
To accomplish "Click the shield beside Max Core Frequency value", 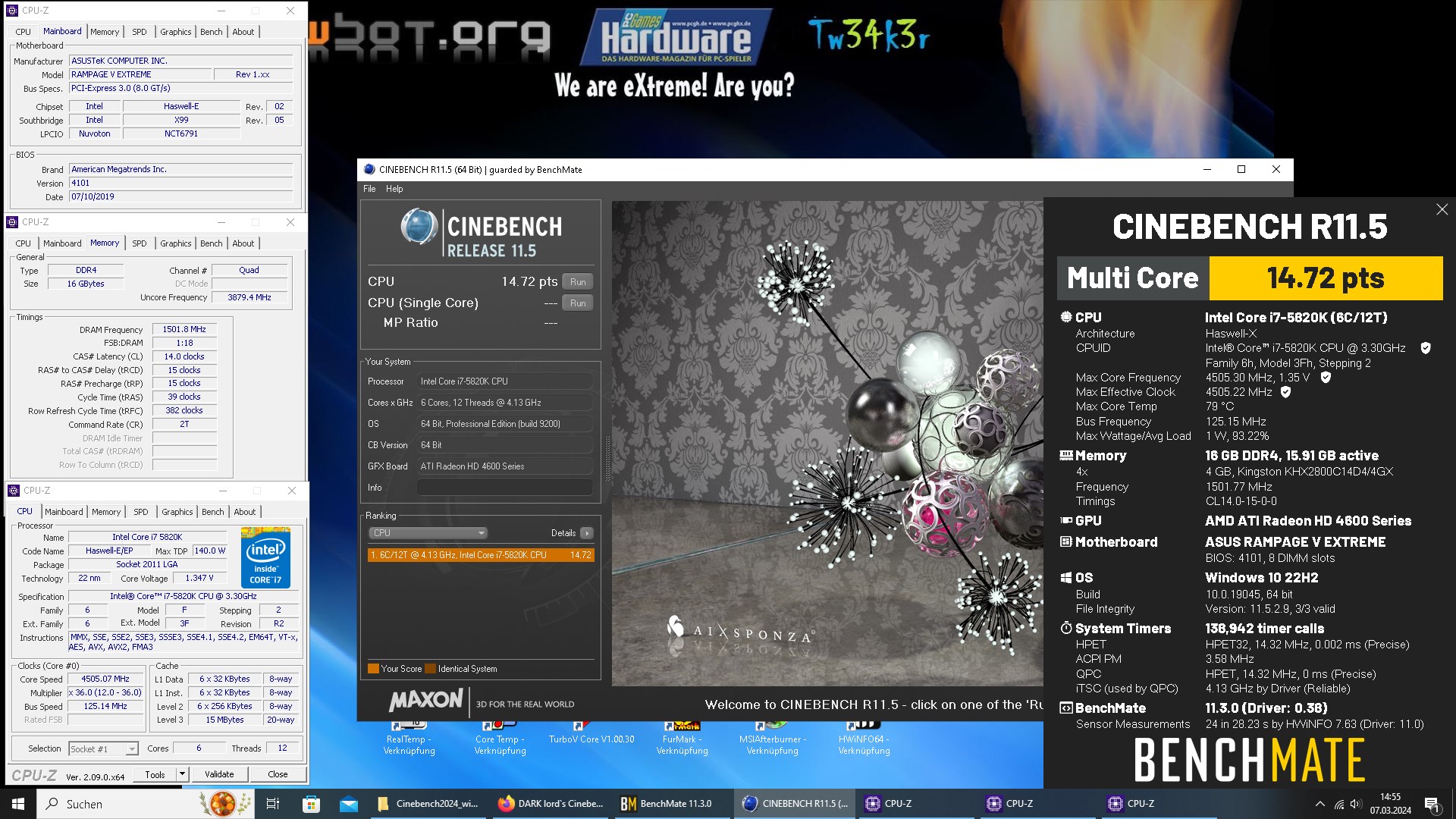I will point(1326,378).
